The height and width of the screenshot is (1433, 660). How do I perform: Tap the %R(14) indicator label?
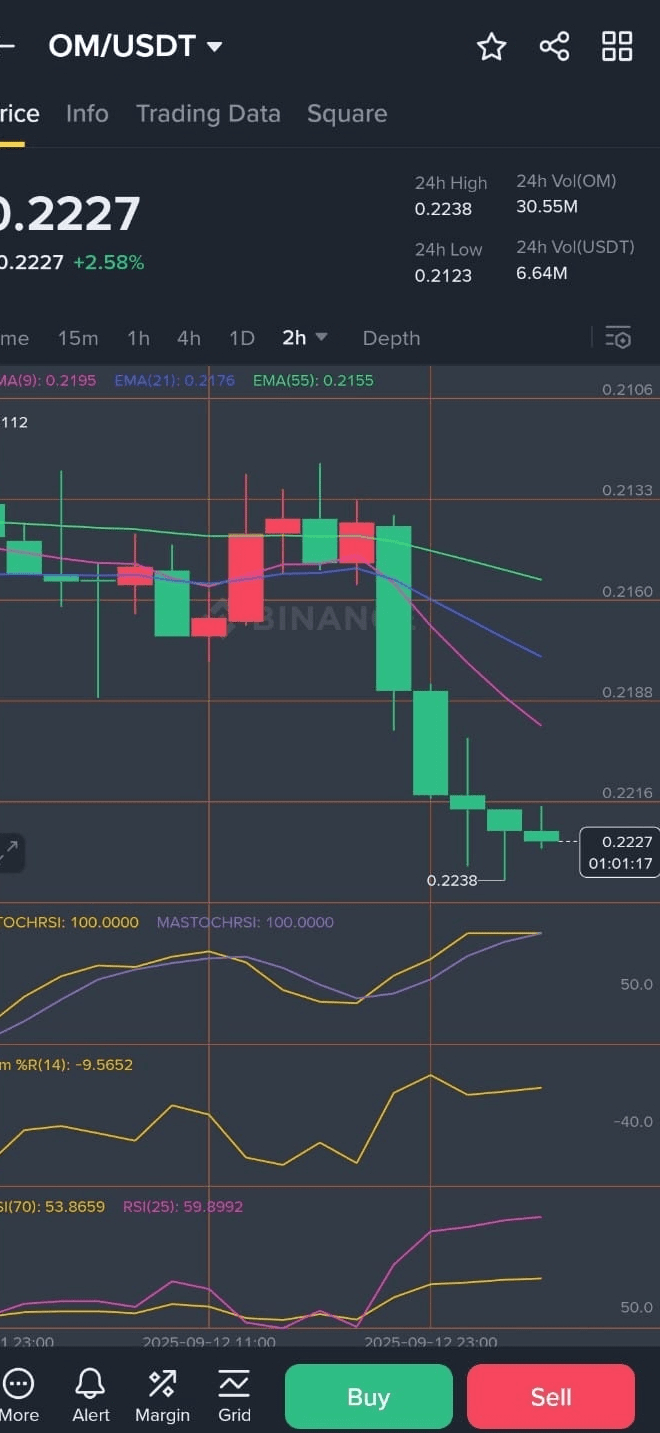tap(66, 1064)
